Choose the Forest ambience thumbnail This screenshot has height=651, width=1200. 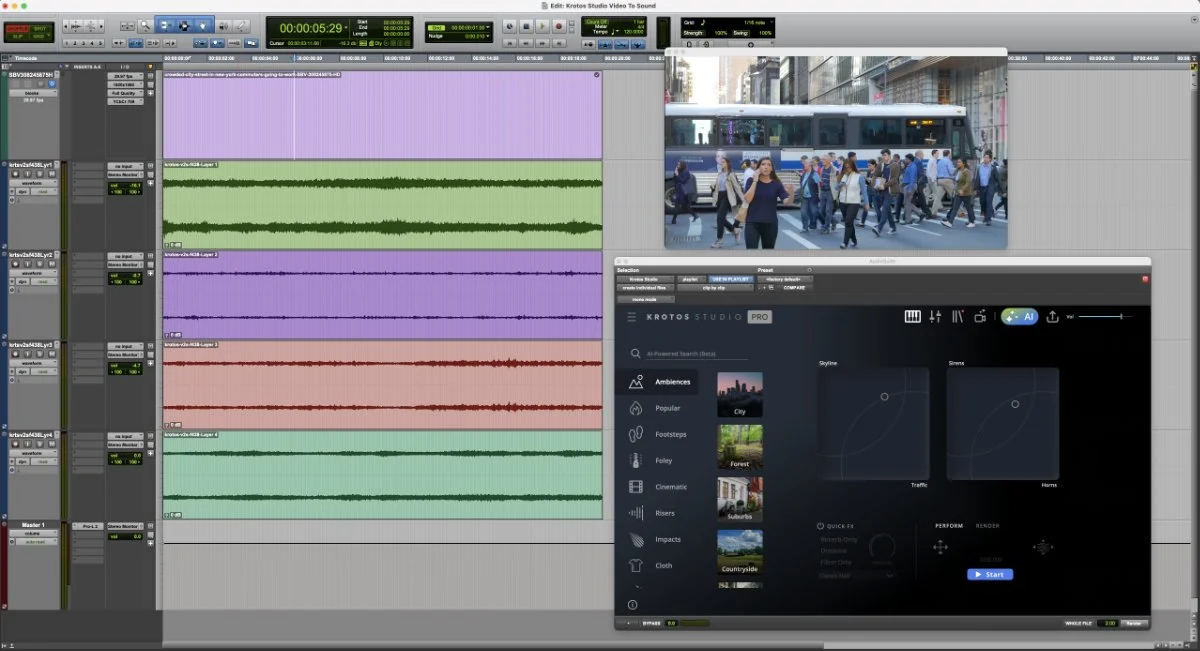point(740,446)
